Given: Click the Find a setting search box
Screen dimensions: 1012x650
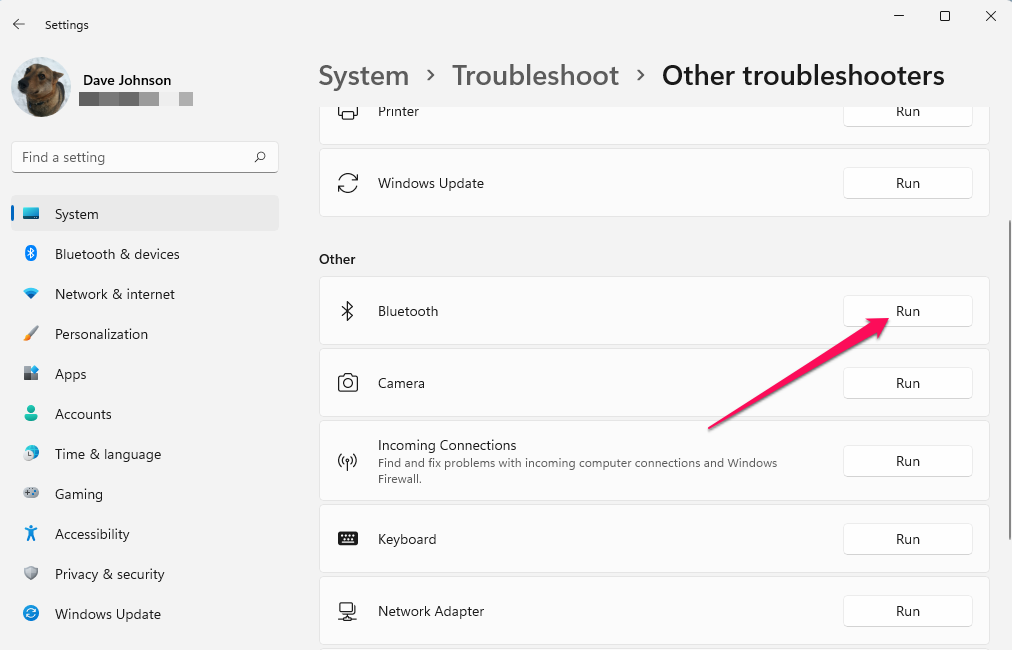Looking at the screenshot, I should pos(145,157).
